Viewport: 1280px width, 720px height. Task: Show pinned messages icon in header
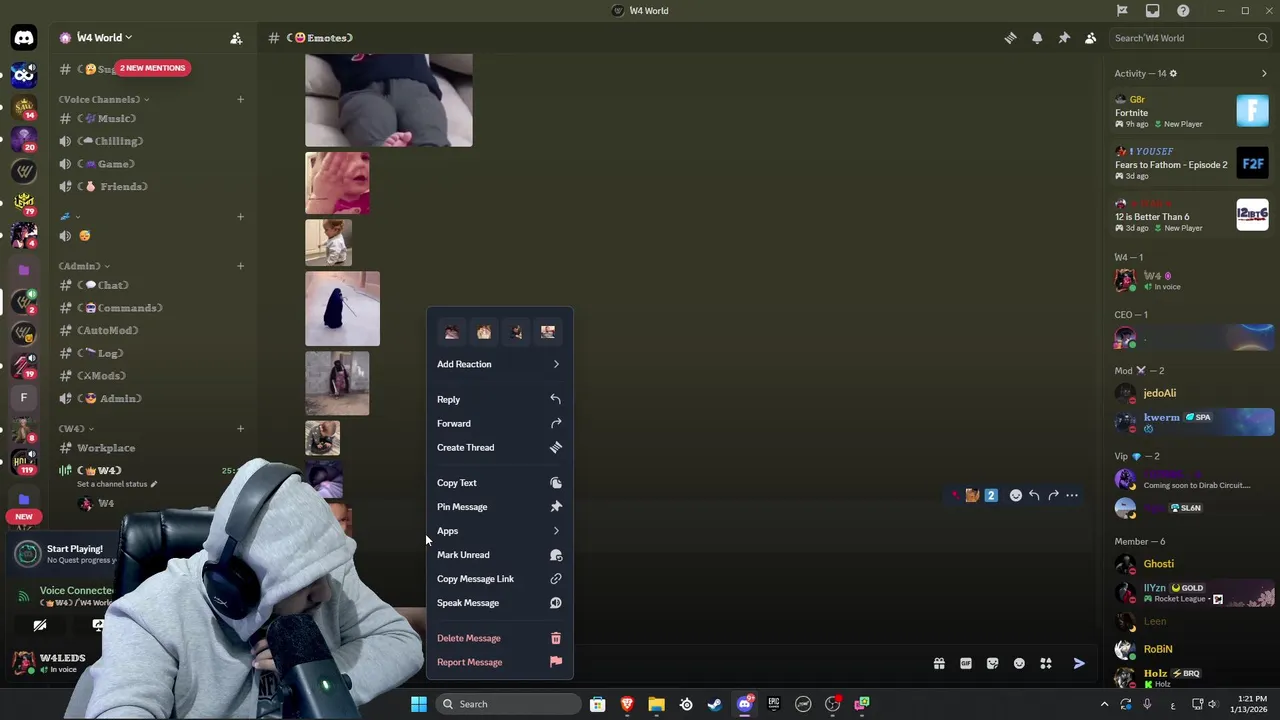pyautogui.click(x=1064, y=38)
